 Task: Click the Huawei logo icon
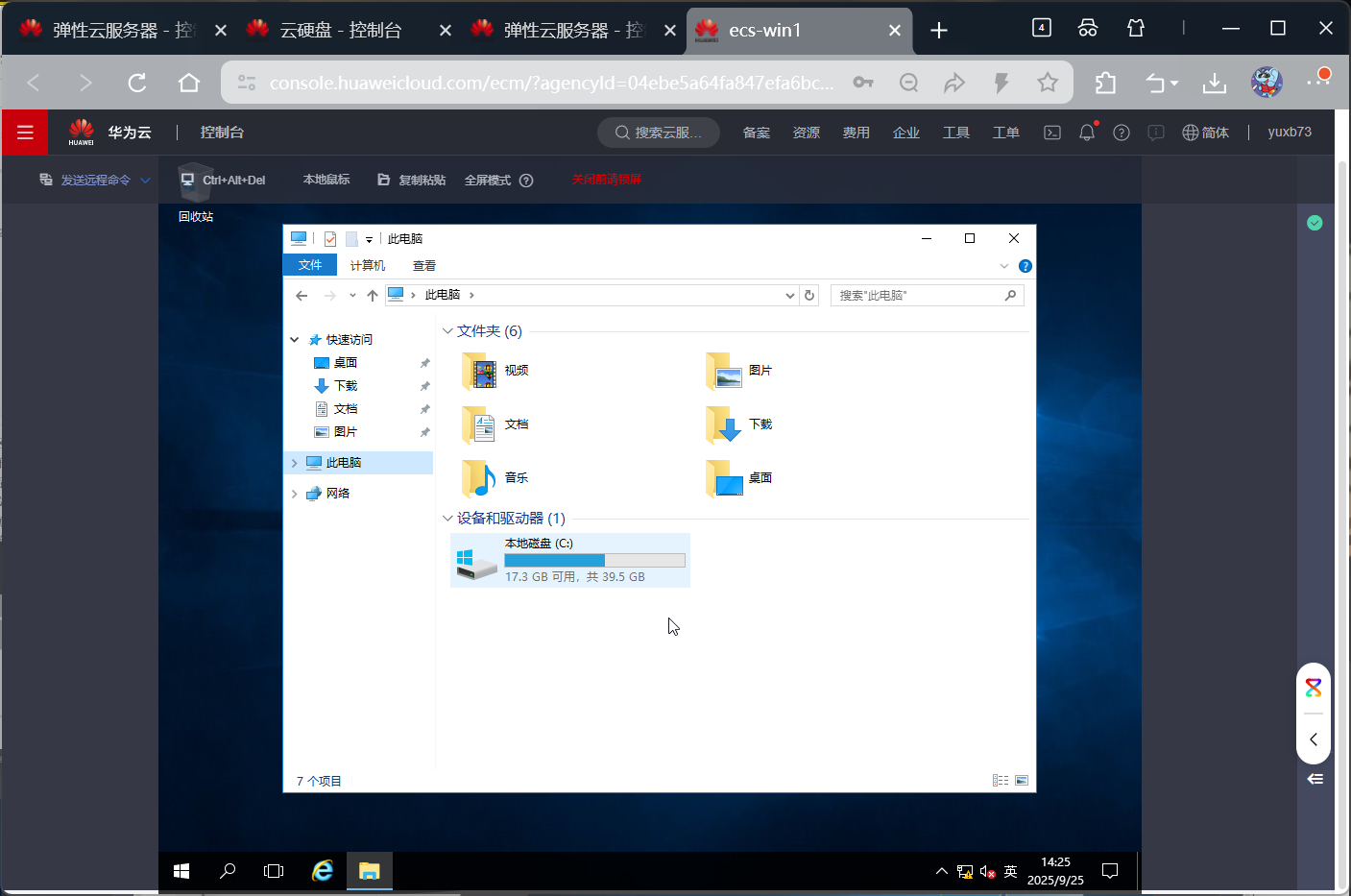tap(82, 132)
